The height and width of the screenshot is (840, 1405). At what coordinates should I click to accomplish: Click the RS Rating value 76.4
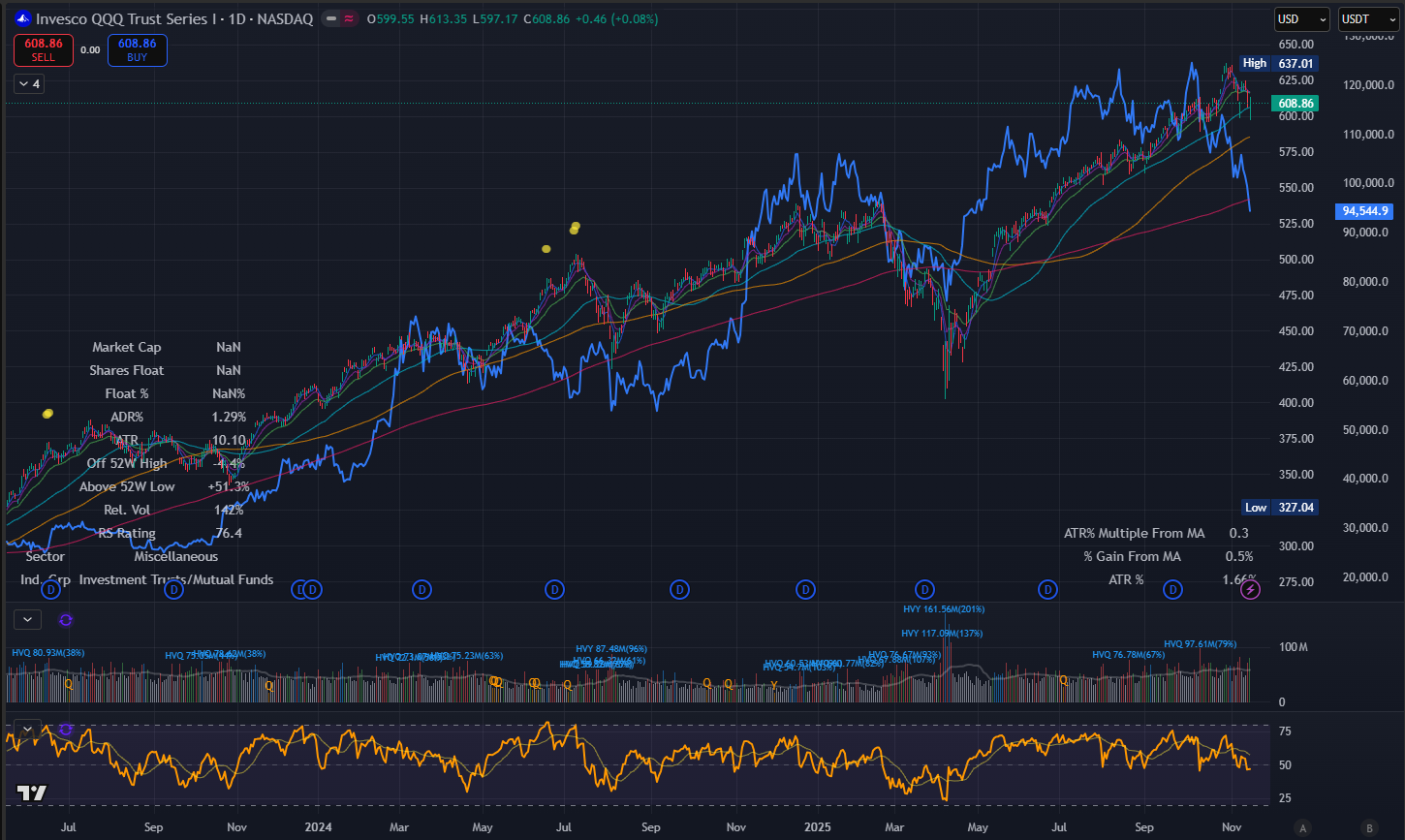click(229, 533)
